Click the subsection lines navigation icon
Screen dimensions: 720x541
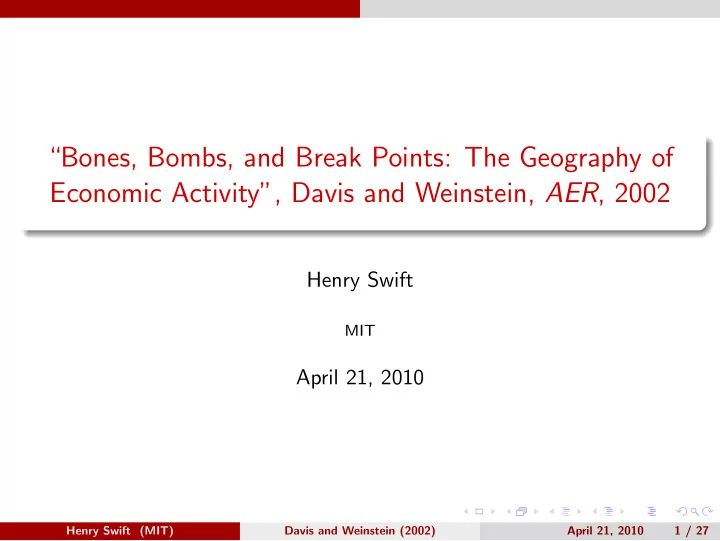tap(566, 511)
